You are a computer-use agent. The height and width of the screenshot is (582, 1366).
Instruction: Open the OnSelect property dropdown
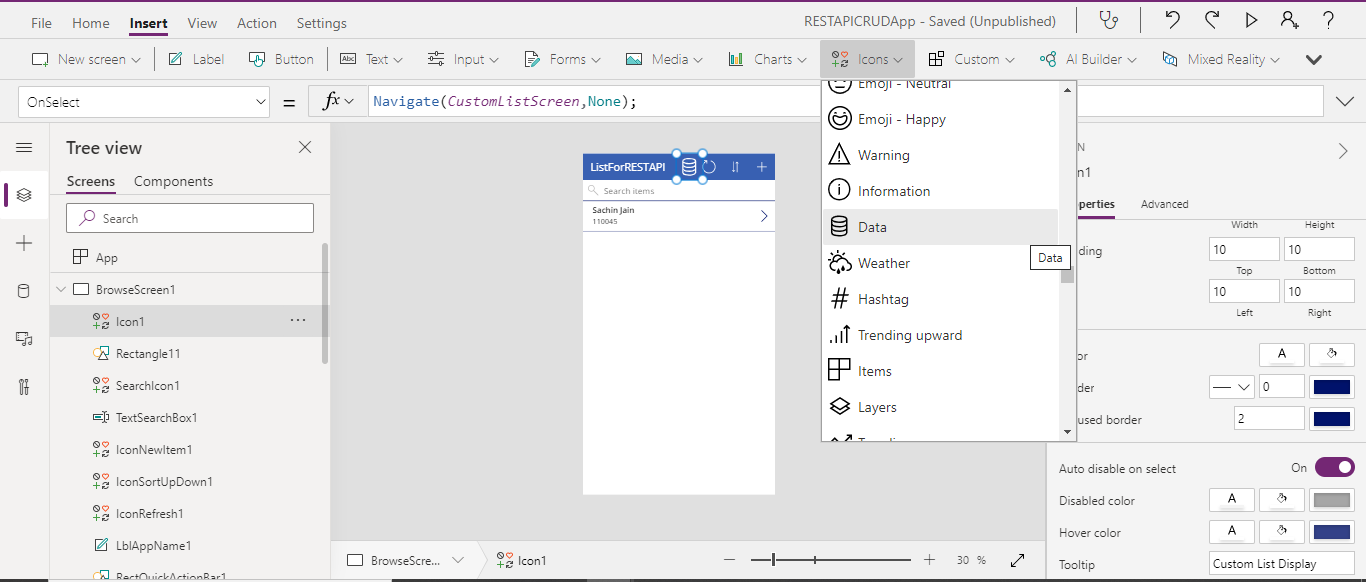143,101
